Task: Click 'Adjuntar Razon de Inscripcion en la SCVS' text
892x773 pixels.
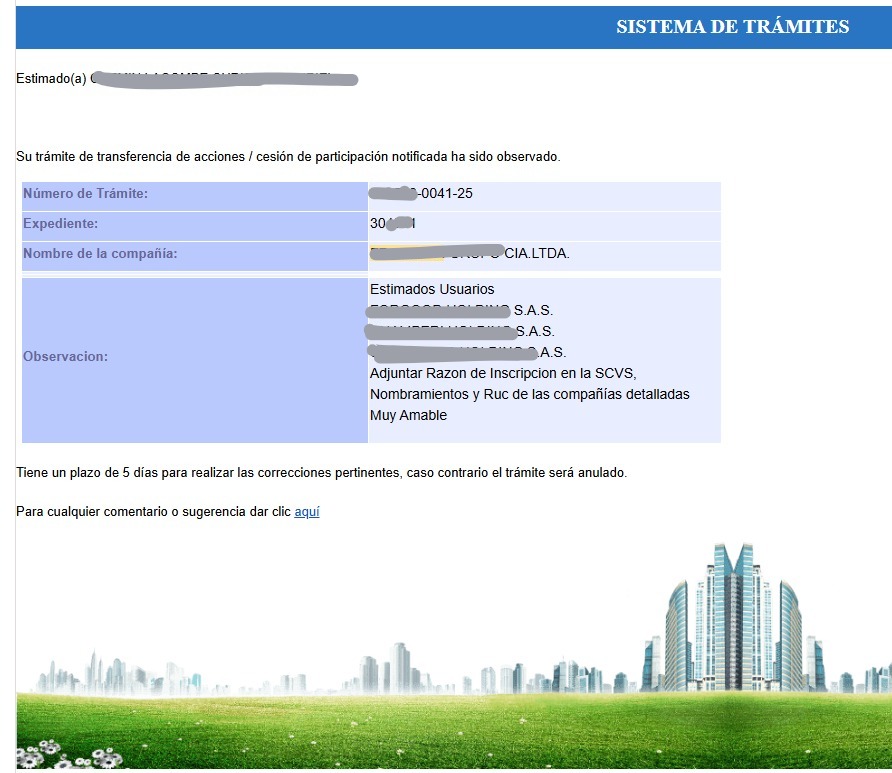Action: coord(503,373)
